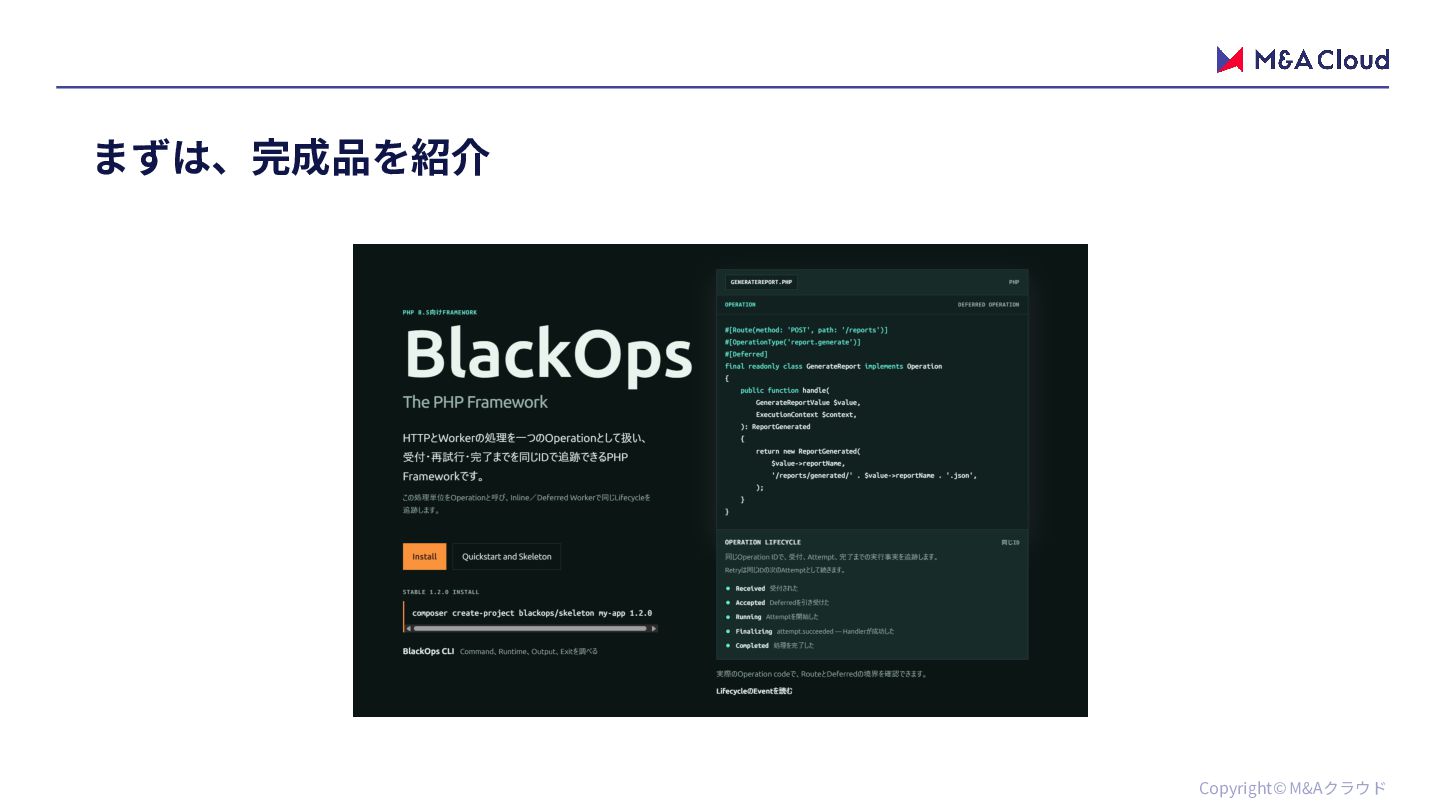Click the "#[OperationType('report.generate')]" code line

point(793,342)
